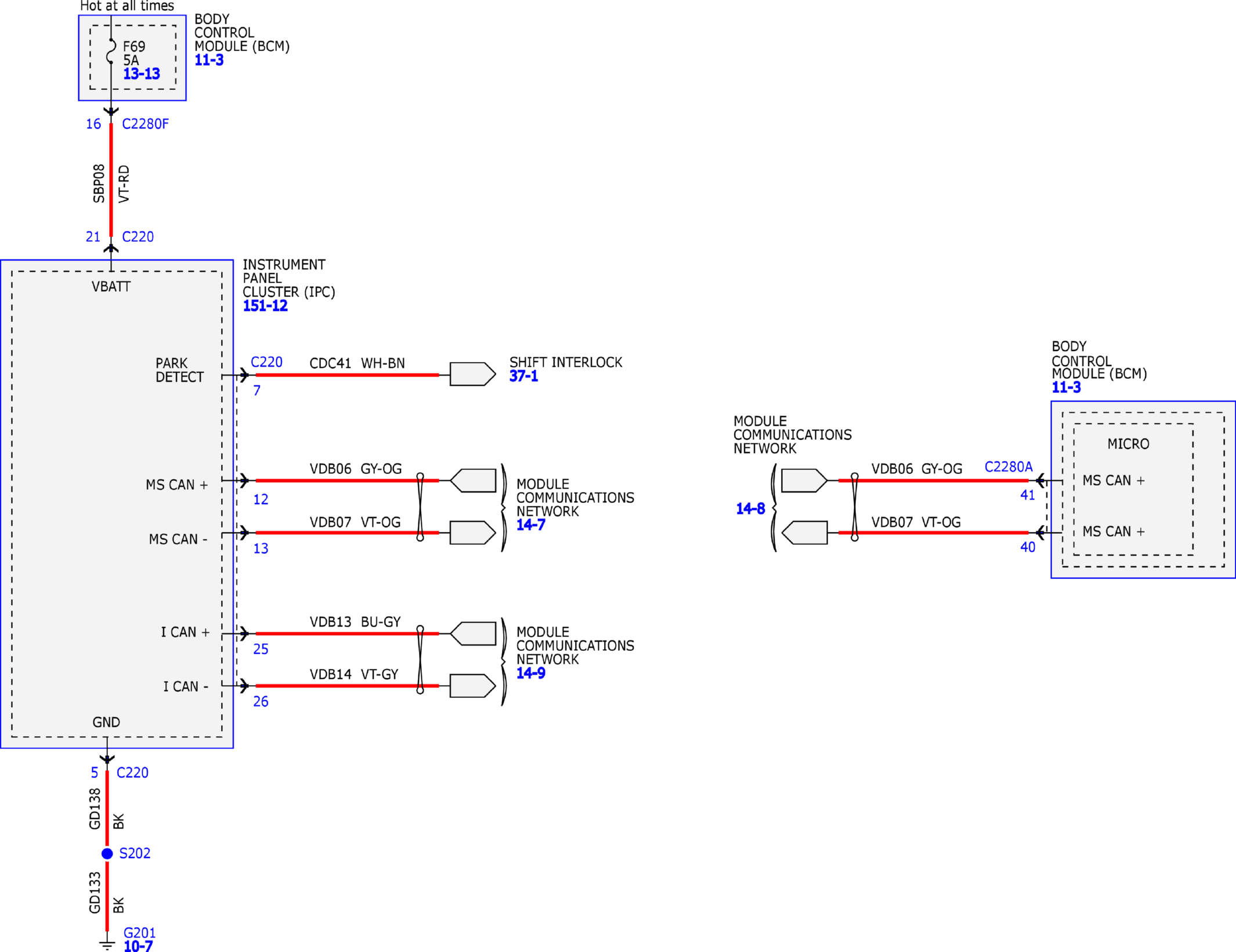Select the C2280F connector label
This screenshot has height=952, width=1236.
pyautogui.click(x=145, y=124)
